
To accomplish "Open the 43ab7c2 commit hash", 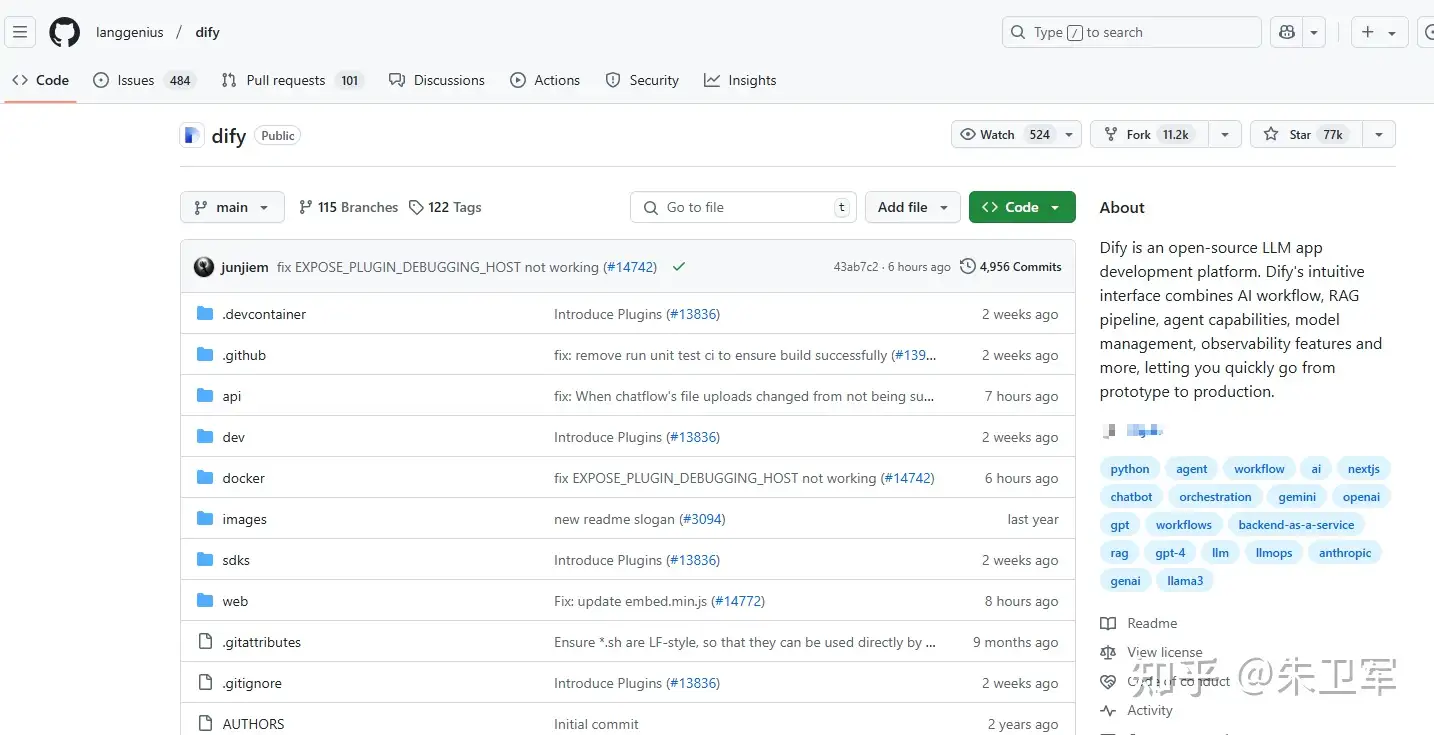I will (856, 267).
